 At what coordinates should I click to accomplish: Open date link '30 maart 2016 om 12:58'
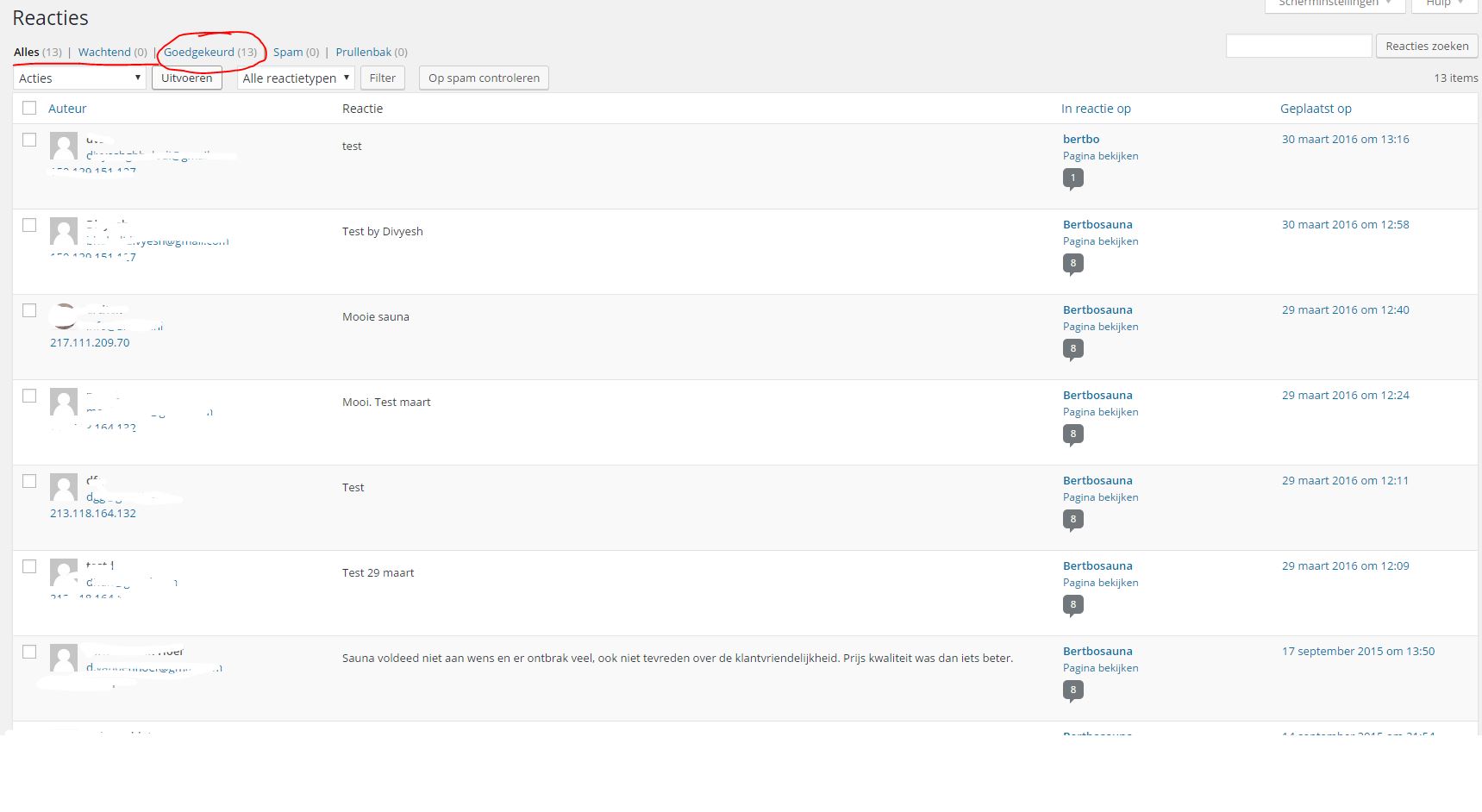tap(1345, 224)
